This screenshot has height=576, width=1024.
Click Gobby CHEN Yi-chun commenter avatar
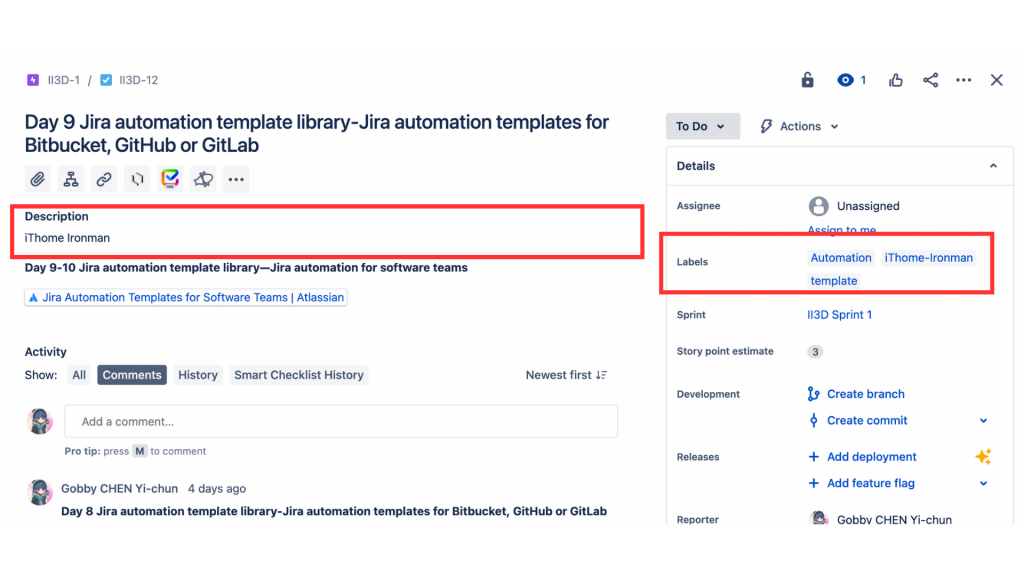point(40,492)
